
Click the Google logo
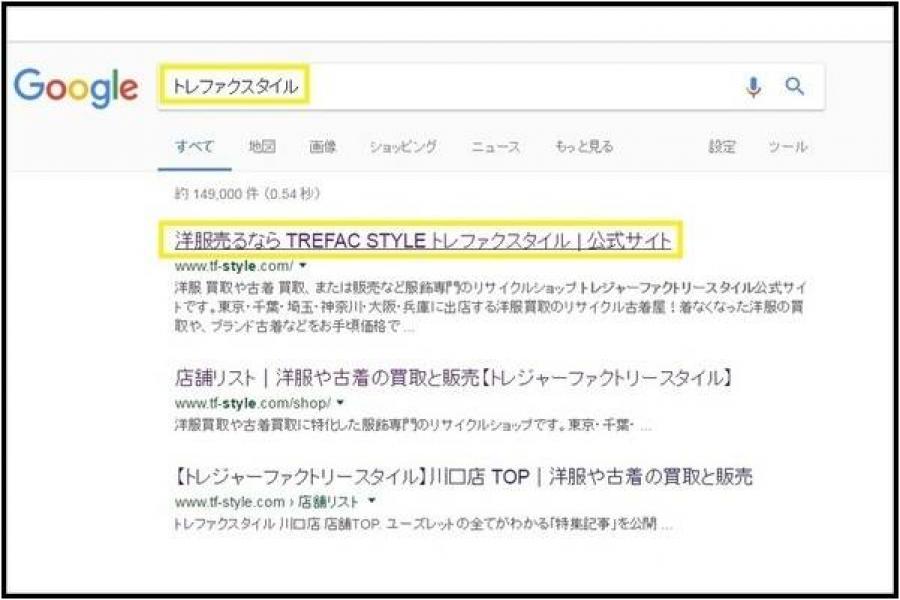(x=76, y=87)
